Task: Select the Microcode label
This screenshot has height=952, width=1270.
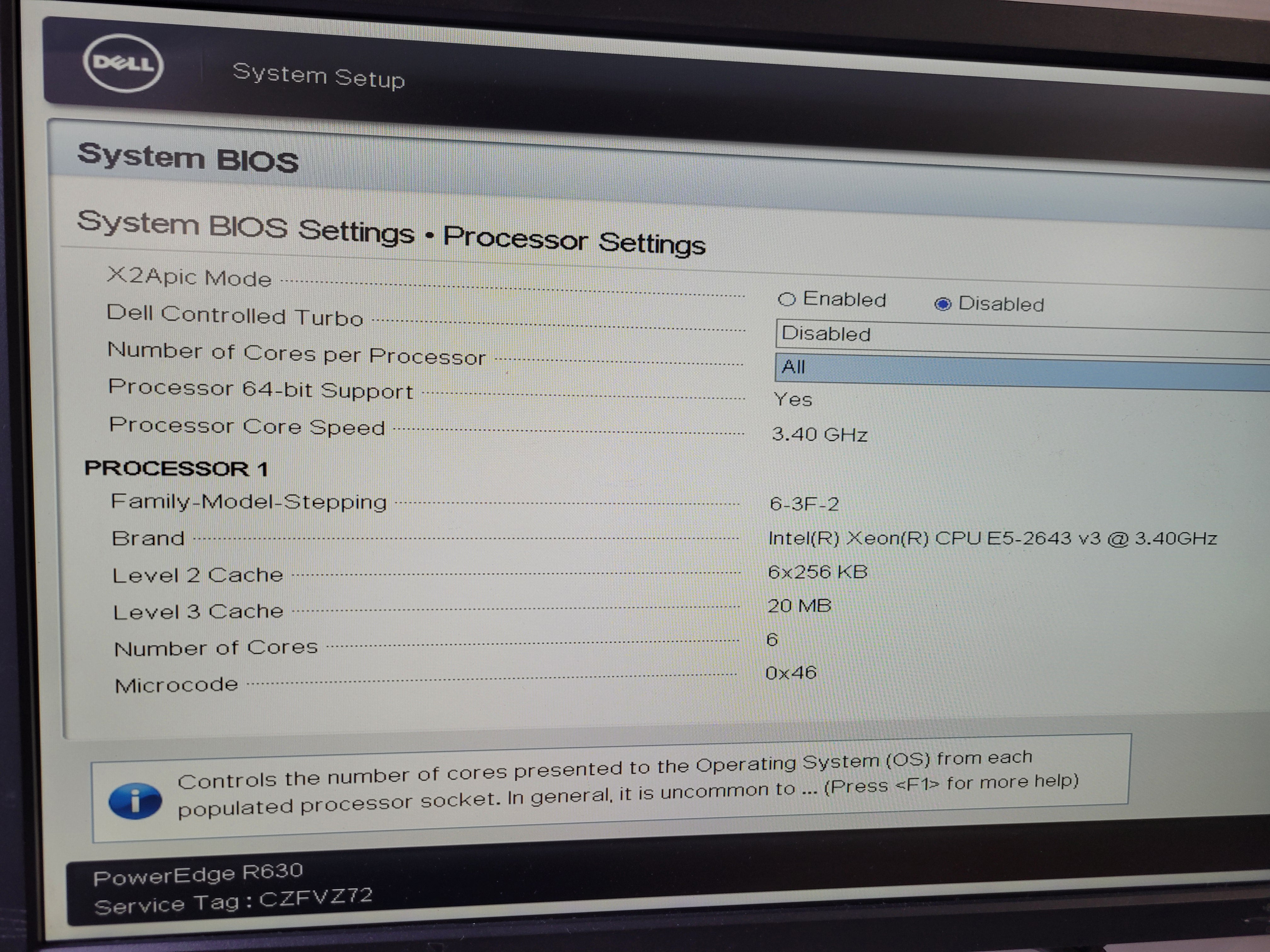Action: click(x=176, y=685)
